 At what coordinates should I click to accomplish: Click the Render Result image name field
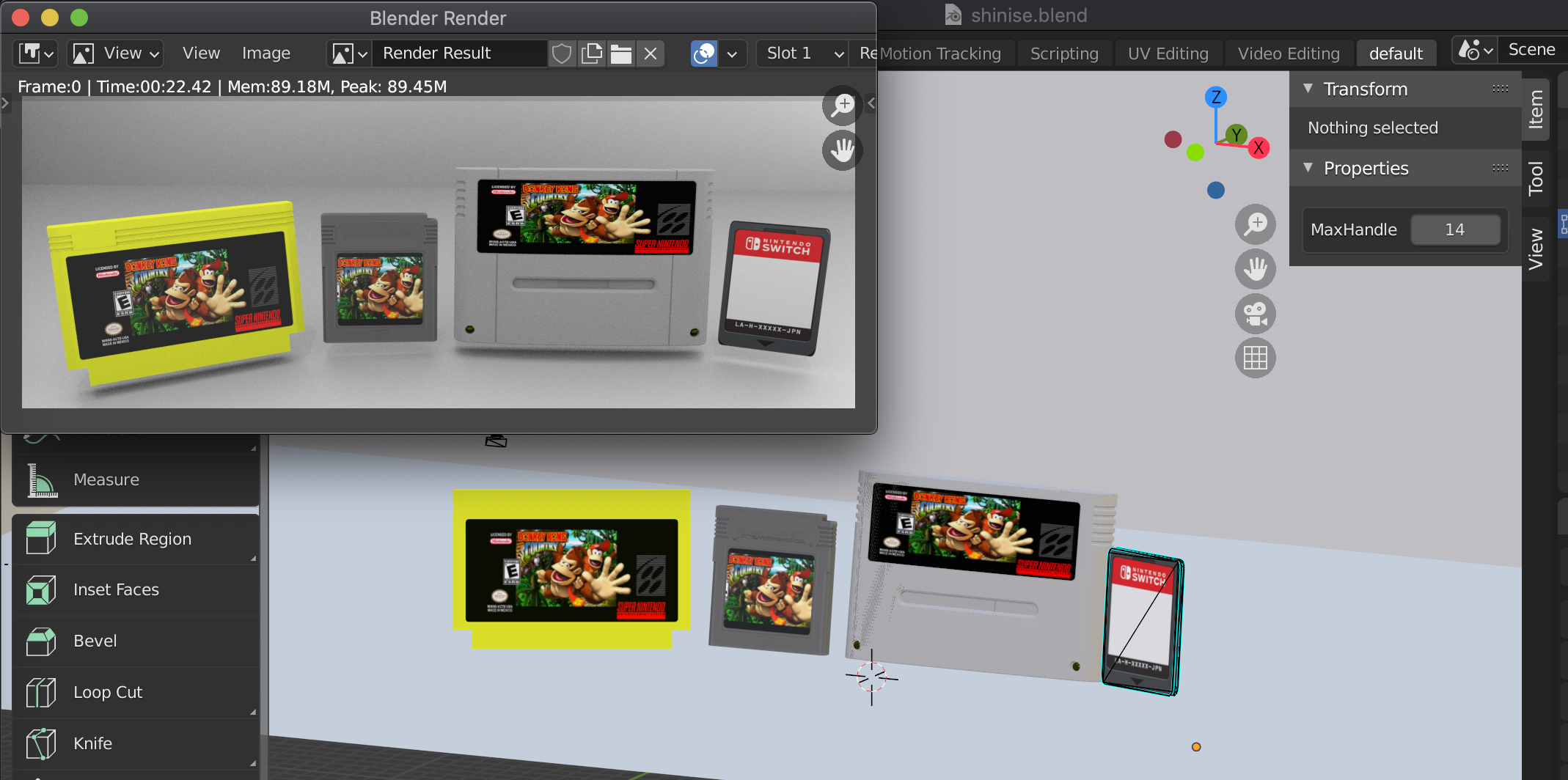pyautogui.click(x=459, y=54)
